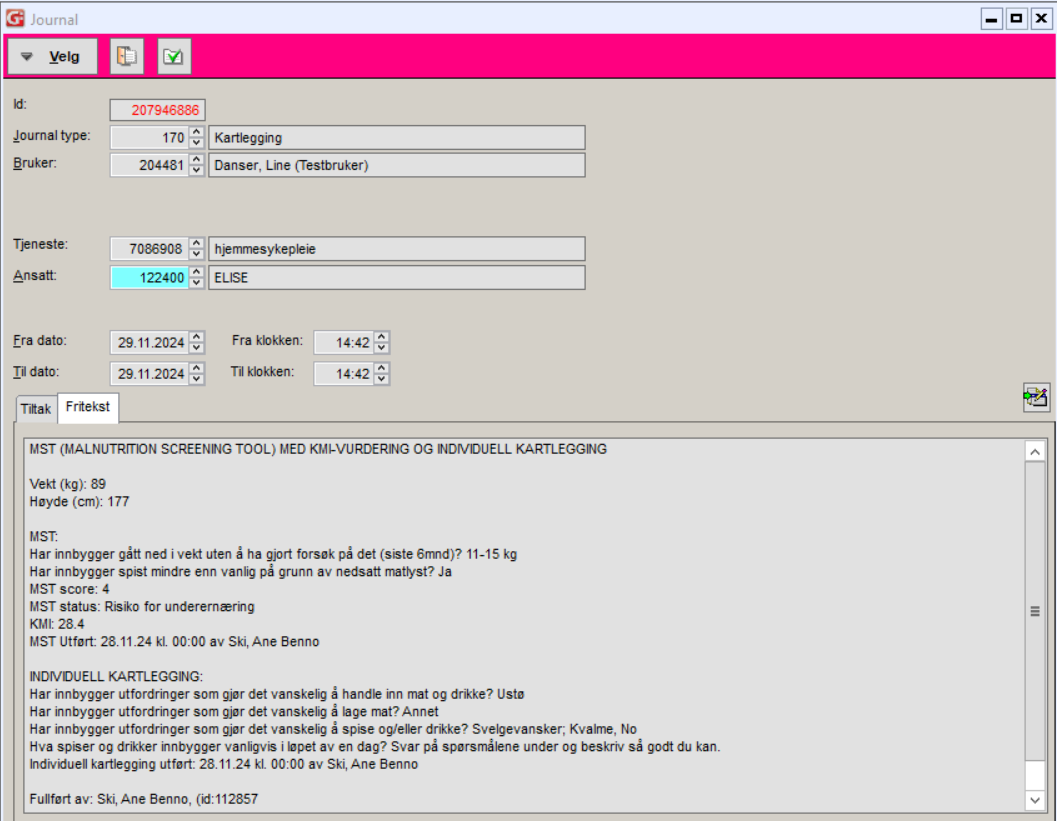The width and height of the screenshot is (1057, 821).
Task: Click the Ansatt spinner next to 122400
Action: click(197, 278)
